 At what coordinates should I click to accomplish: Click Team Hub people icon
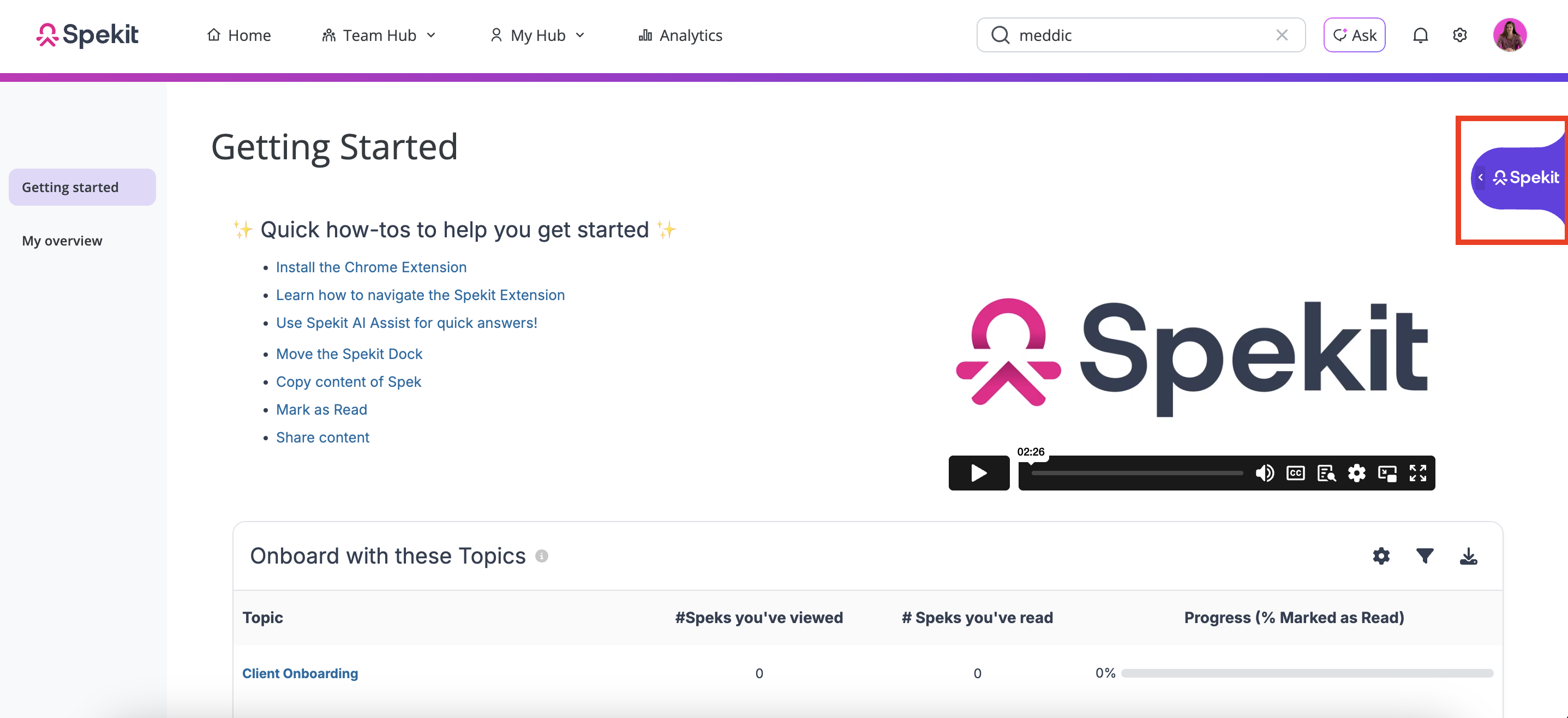pos(328,35)
